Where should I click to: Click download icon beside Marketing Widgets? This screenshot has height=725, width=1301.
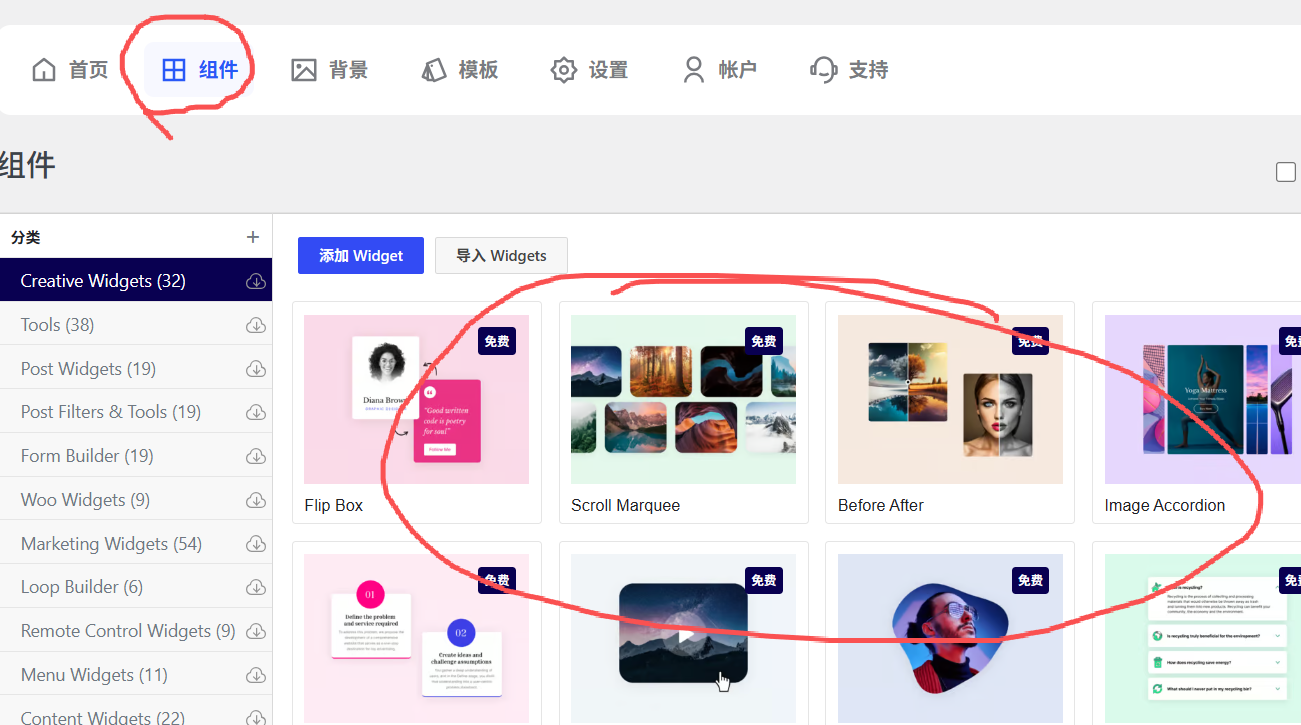click(x=256, y=544)
